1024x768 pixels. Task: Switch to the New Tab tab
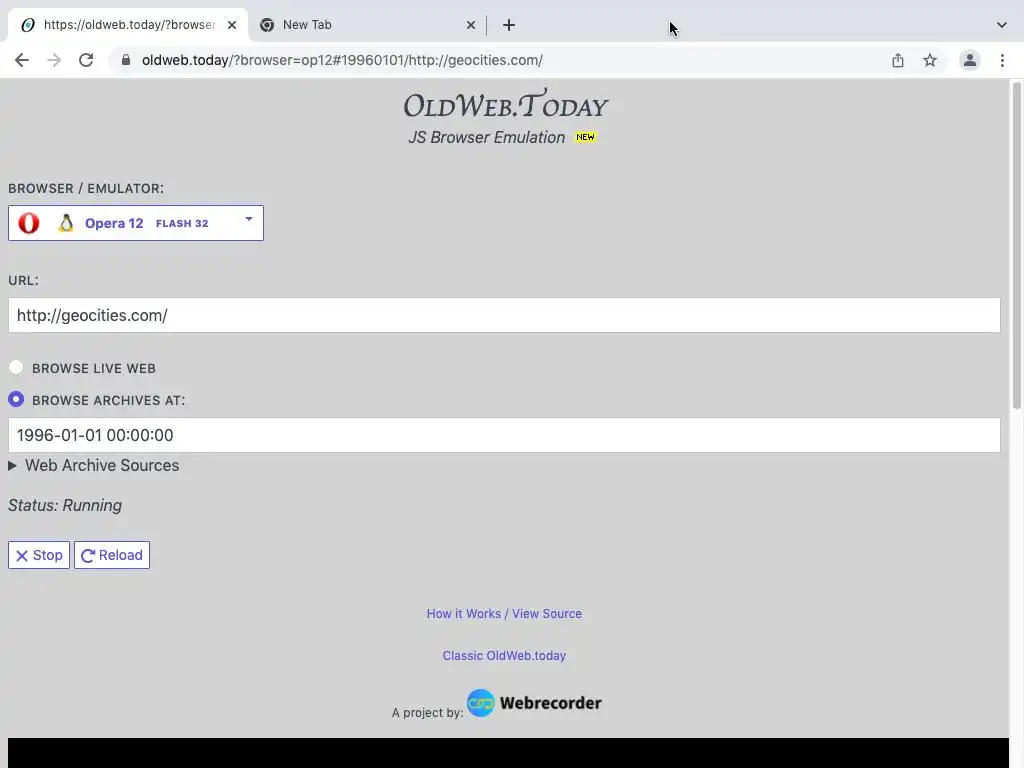368,25
